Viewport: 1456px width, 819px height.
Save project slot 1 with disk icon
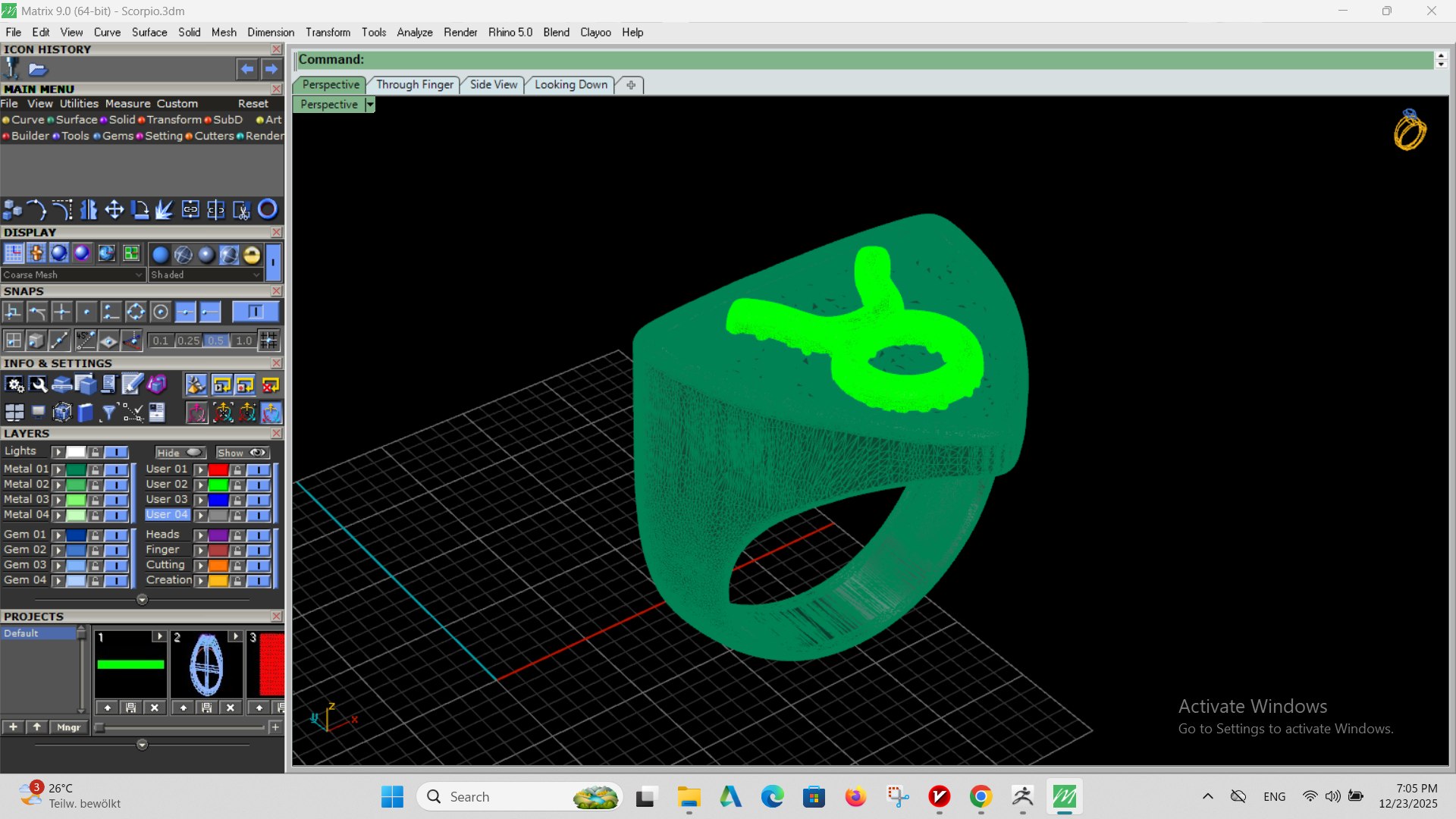(x=130, y=708)
